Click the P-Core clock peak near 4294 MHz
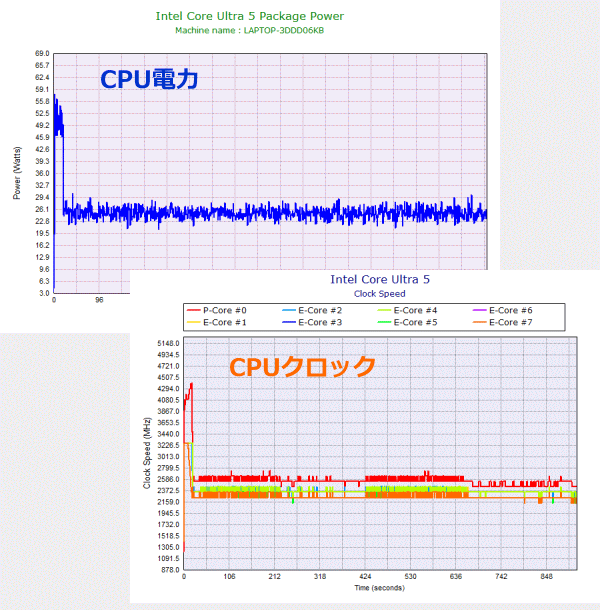The width and height of the screenshot is (600, 610). tap(191, 384)
